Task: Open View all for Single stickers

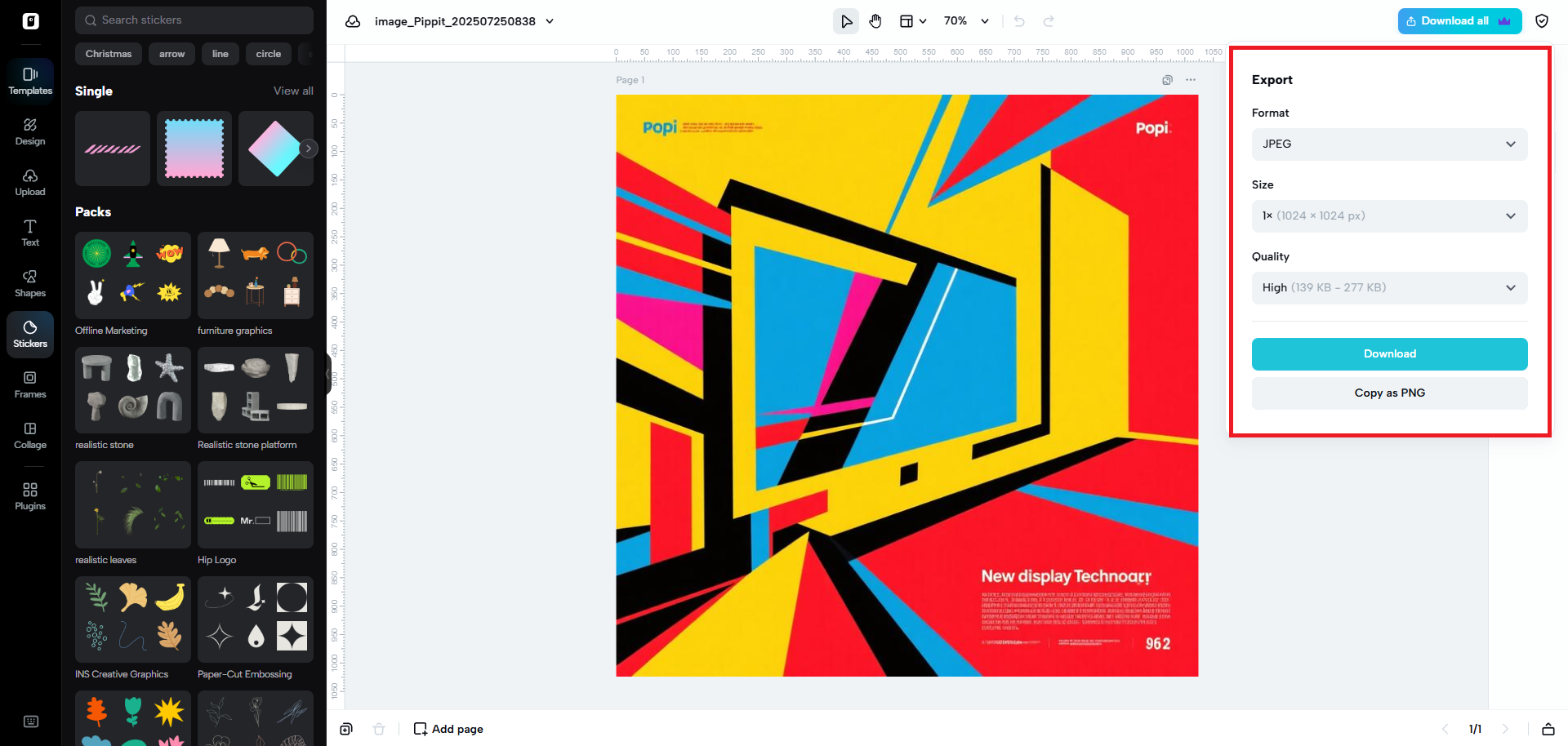Action: [292, 91]
